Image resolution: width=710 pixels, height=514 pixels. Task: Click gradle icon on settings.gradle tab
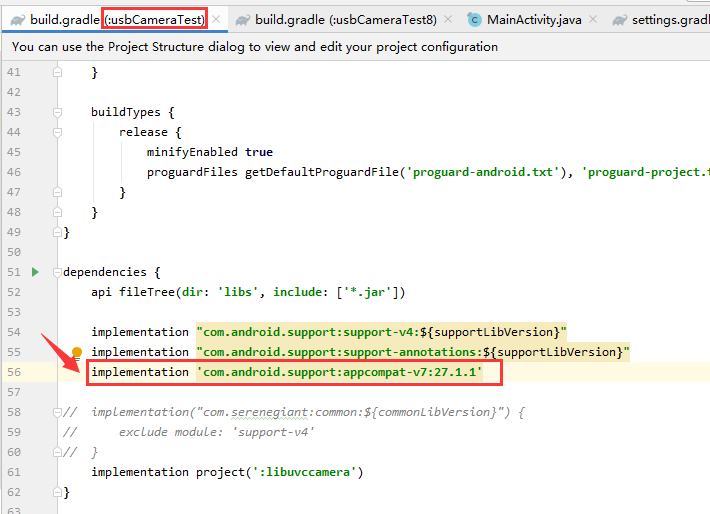[x=619, y=20]
